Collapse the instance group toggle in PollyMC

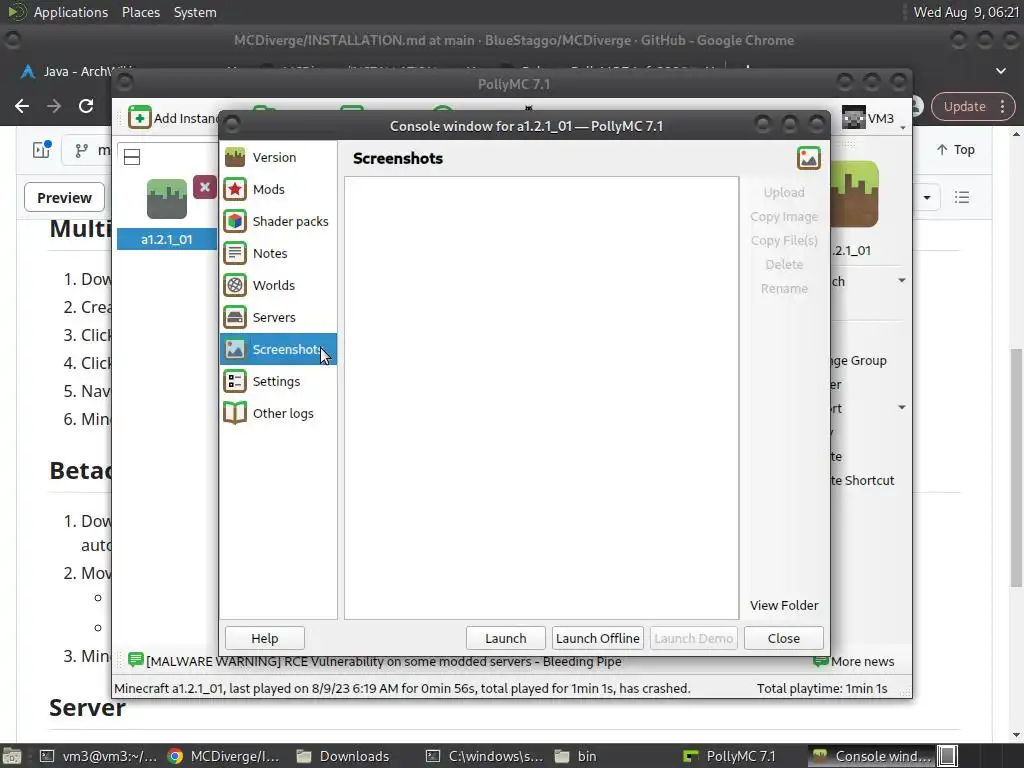click(x=132, y=157)
